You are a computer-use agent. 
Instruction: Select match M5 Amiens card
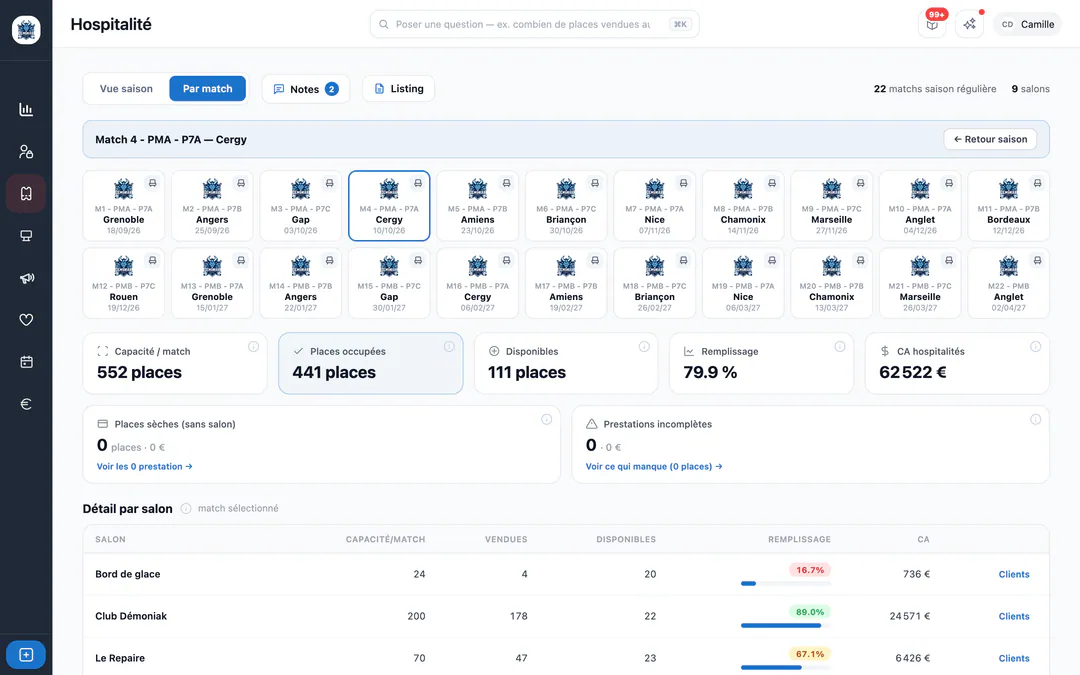coord(477,206)
